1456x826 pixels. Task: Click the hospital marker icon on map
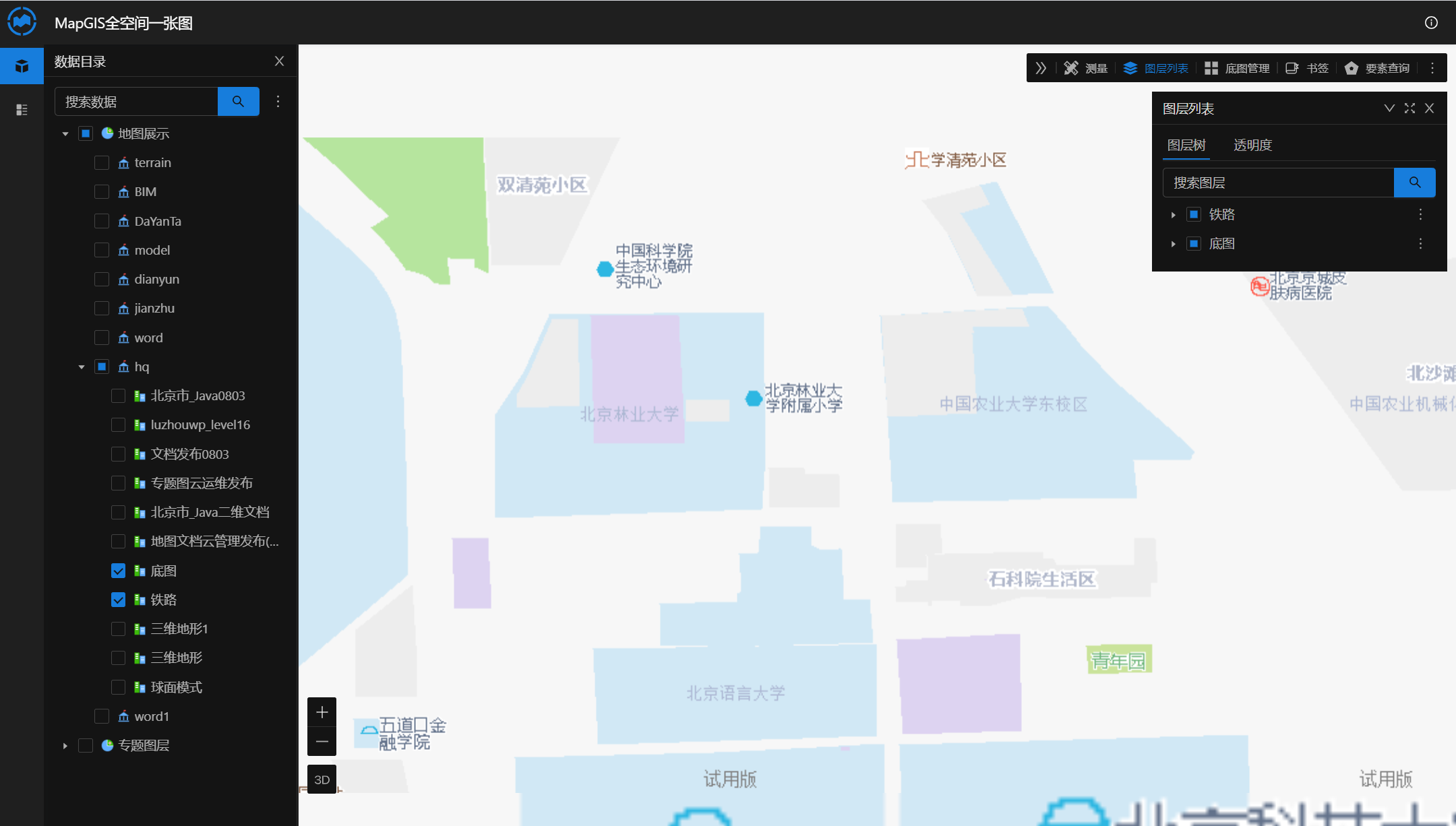click(1259, 286)
